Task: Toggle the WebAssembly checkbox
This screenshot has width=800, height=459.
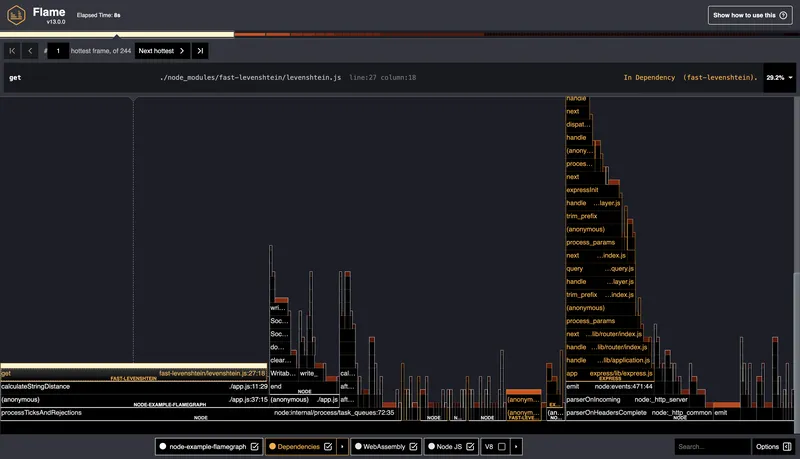Action: pos(413,446)
